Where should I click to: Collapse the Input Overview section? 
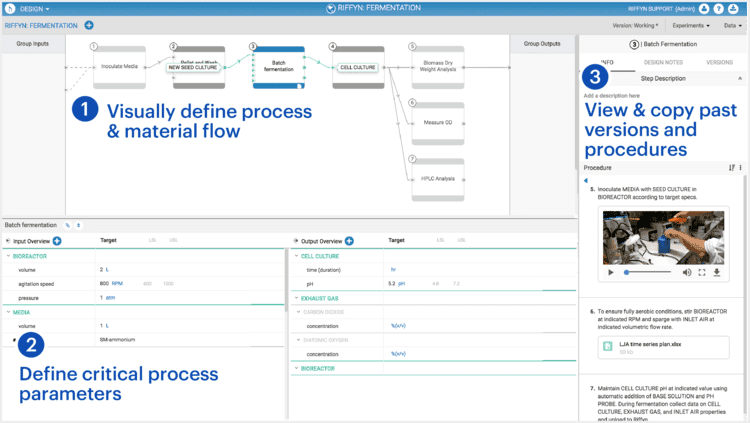point(8,241)
